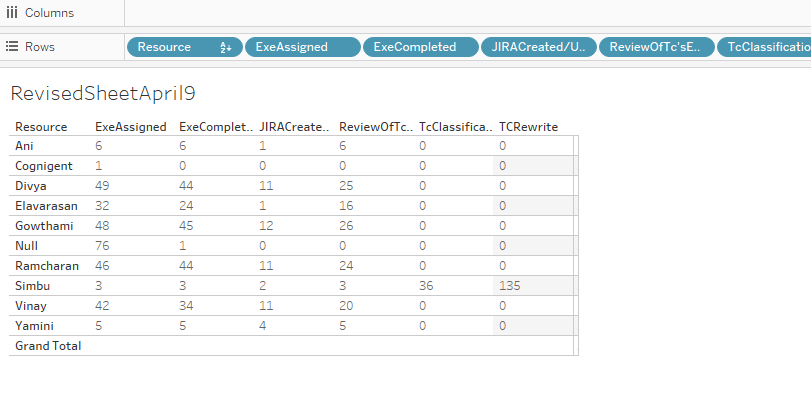Select the Ramcharan row label
Image resolution: width=811 pixels, height=400 pixels.
[47, 266]
